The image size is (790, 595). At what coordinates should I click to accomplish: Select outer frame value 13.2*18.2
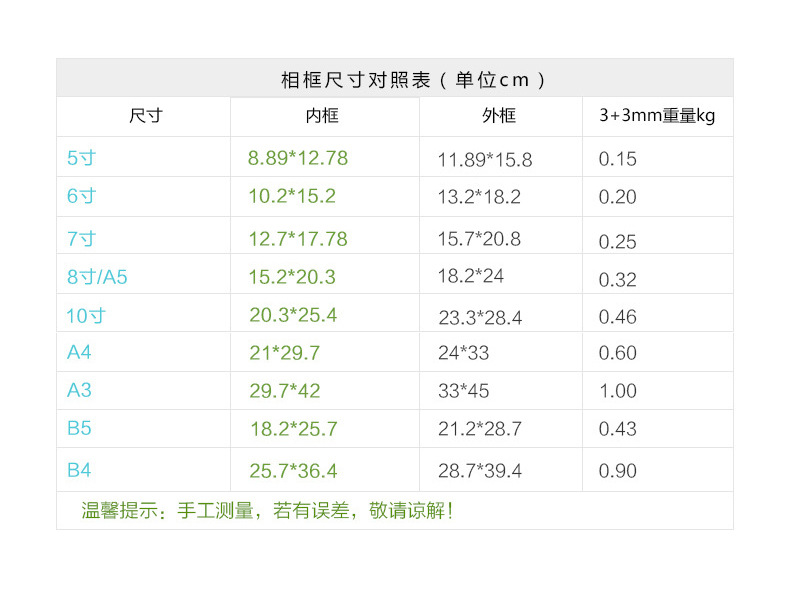tap(479, 197)
